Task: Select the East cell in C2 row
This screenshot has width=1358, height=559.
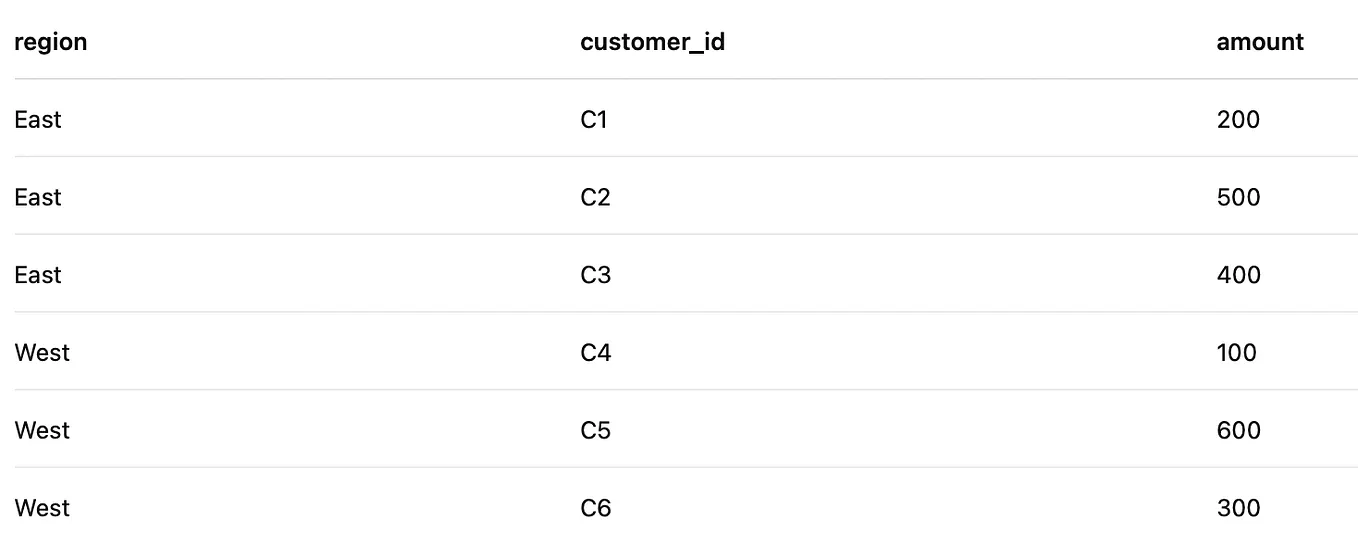Action: pos(38,197)
